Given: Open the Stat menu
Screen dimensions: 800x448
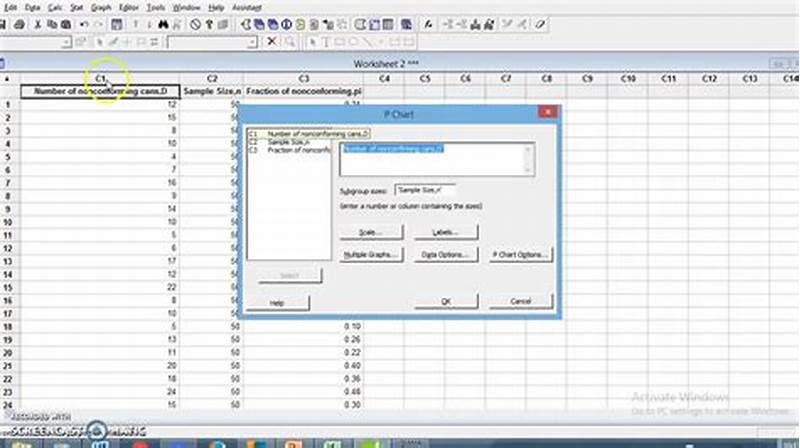Looking at the screenshot, I should pyautogui.click(x=77, y=8).
